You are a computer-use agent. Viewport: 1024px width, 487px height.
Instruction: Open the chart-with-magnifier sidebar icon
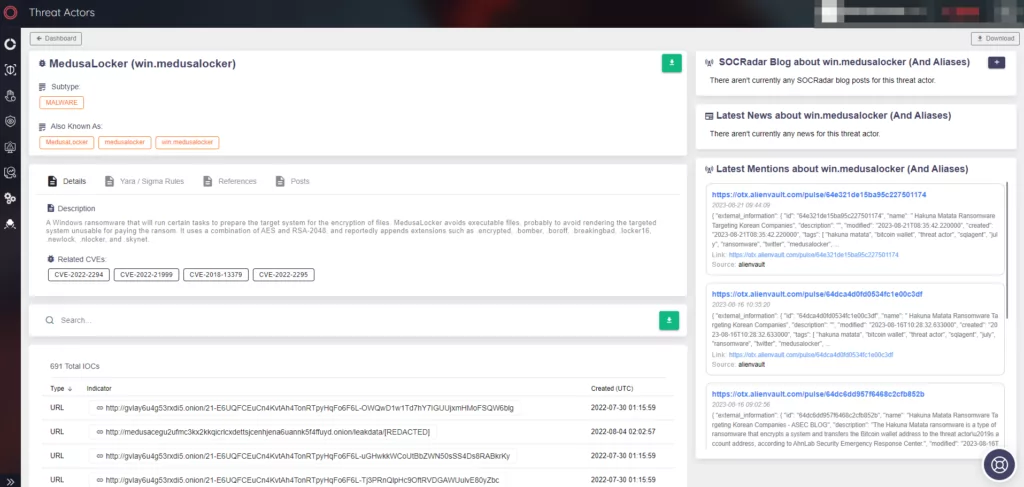[x=10, y=172]
